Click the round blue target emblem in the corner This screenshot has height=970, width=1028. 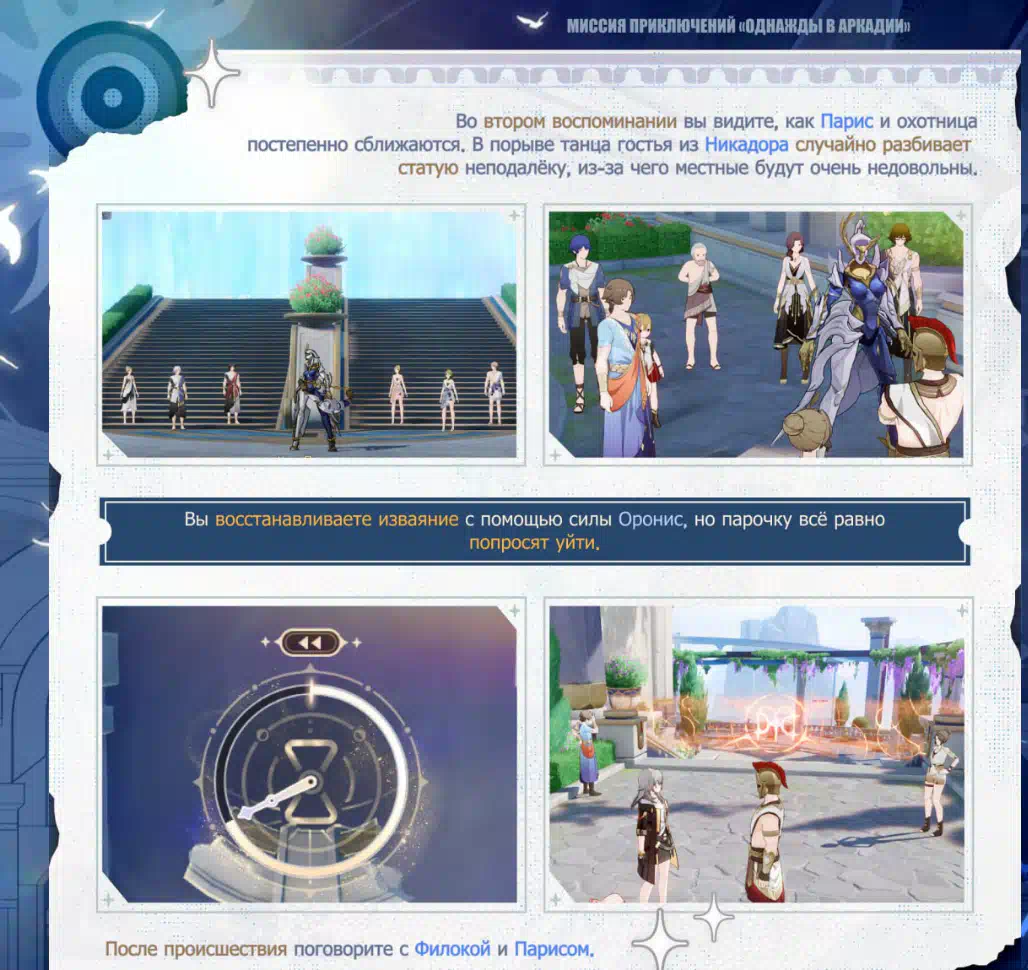(x=112, y=97)
